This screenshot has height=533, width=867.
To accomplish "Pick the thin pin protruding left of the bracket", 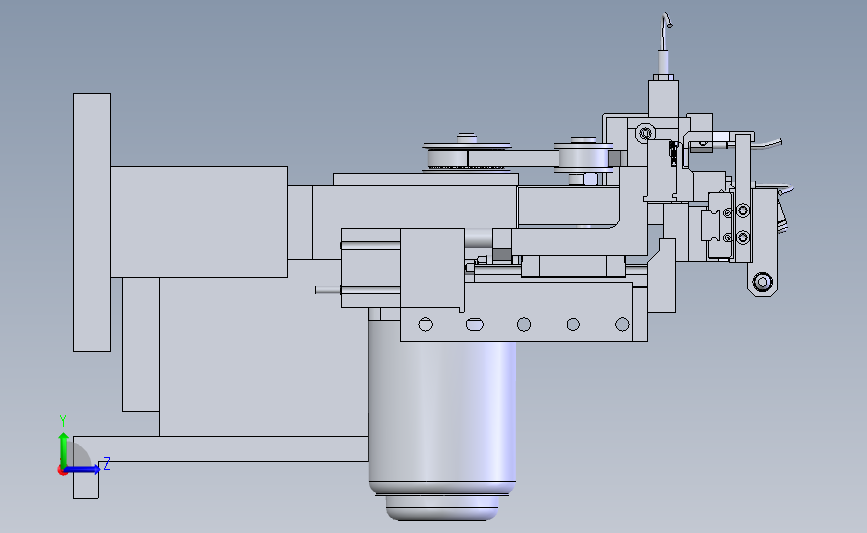I will pyautogui.click(x=328, y=290).
